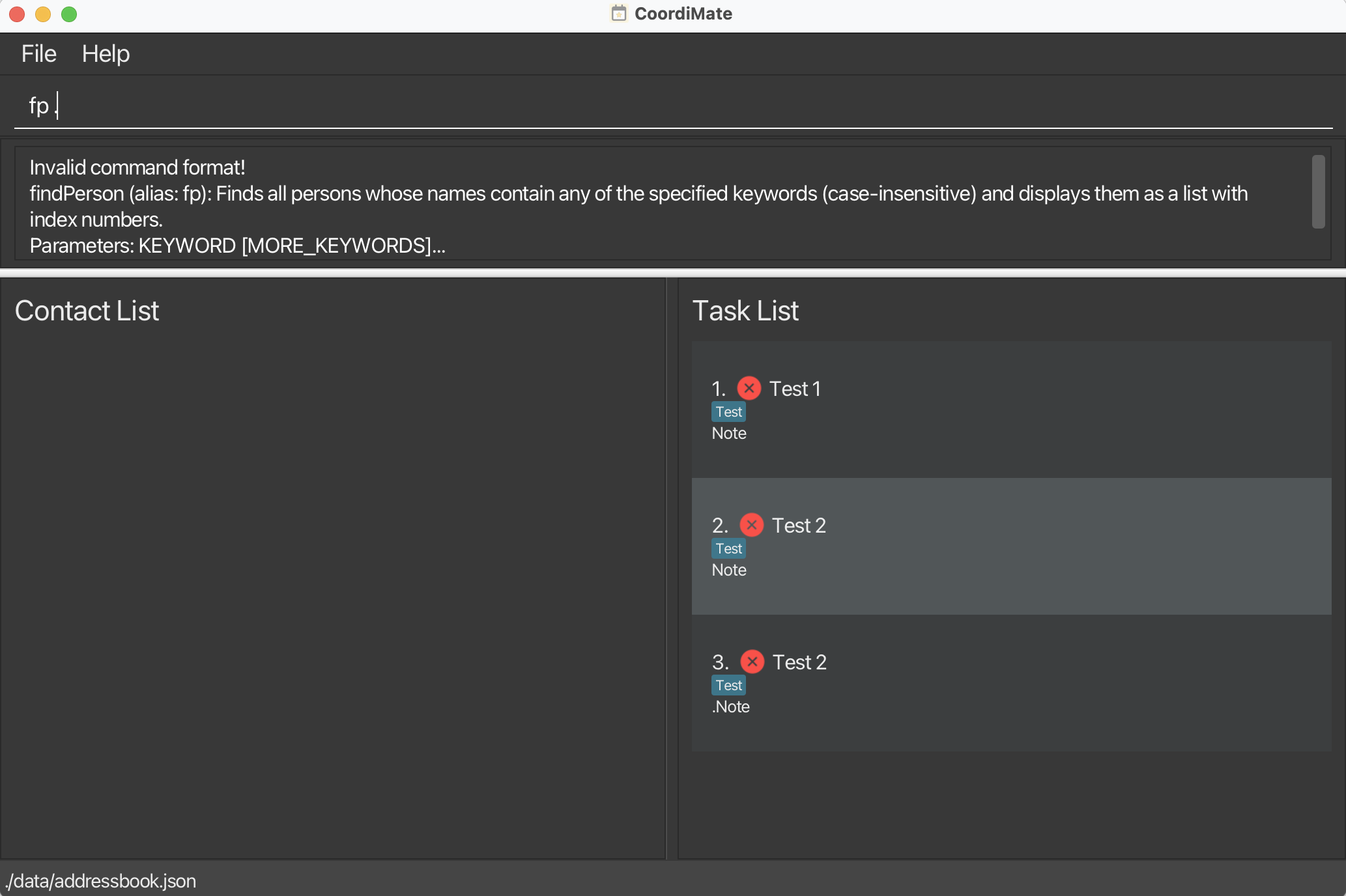The height and width of the screenshot is (896, 1346).
Task: Select the Test 1 task card
Action: click(1011, 410)
